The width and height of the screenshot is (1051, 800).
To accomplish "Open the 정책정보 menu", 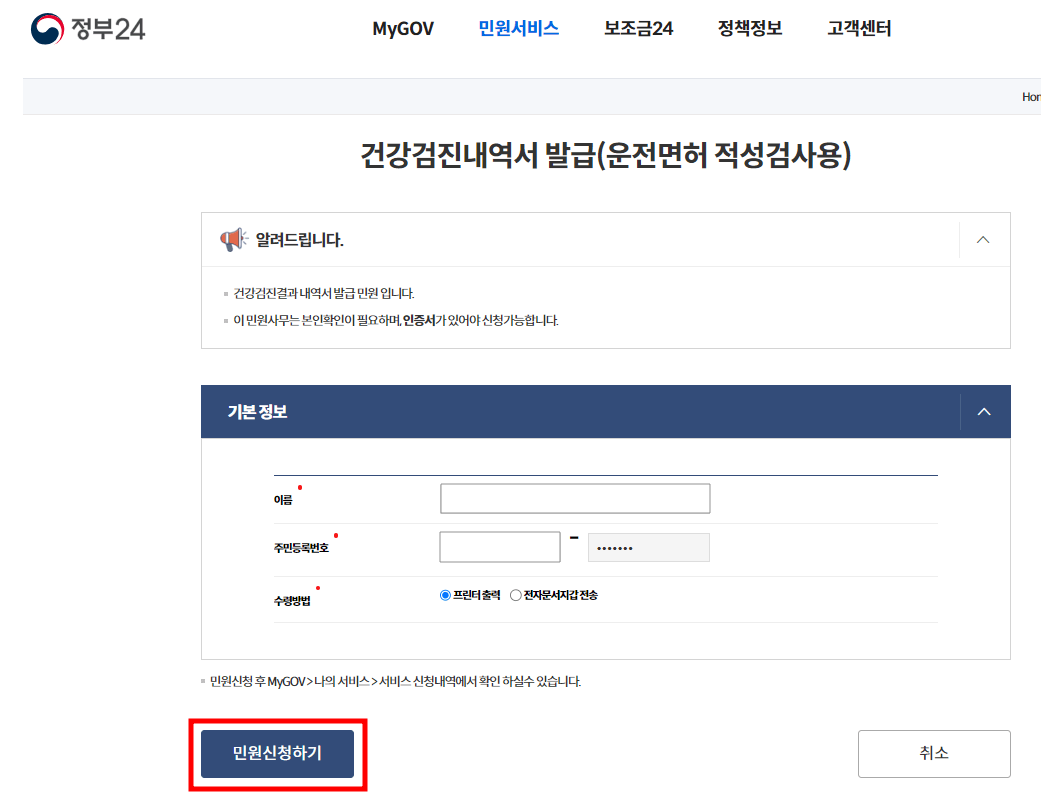I will pos(749,30).
